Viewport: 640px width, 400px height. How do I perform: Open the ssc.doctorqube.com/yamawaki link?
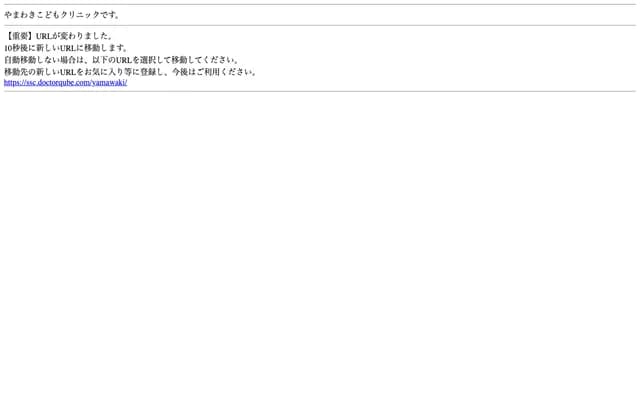[x=65, y=83]
